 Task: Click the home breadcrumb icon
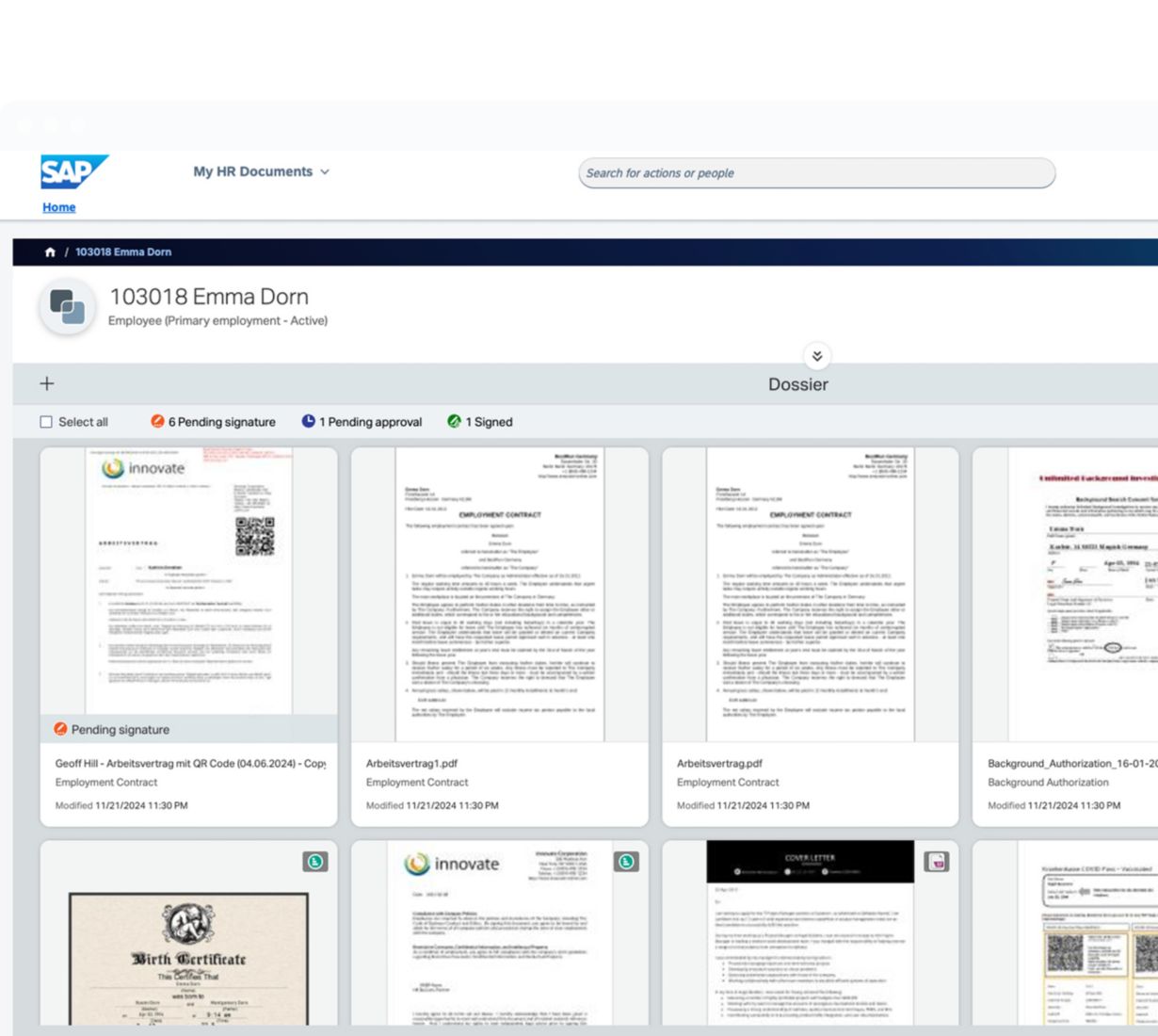pos(50,252)
